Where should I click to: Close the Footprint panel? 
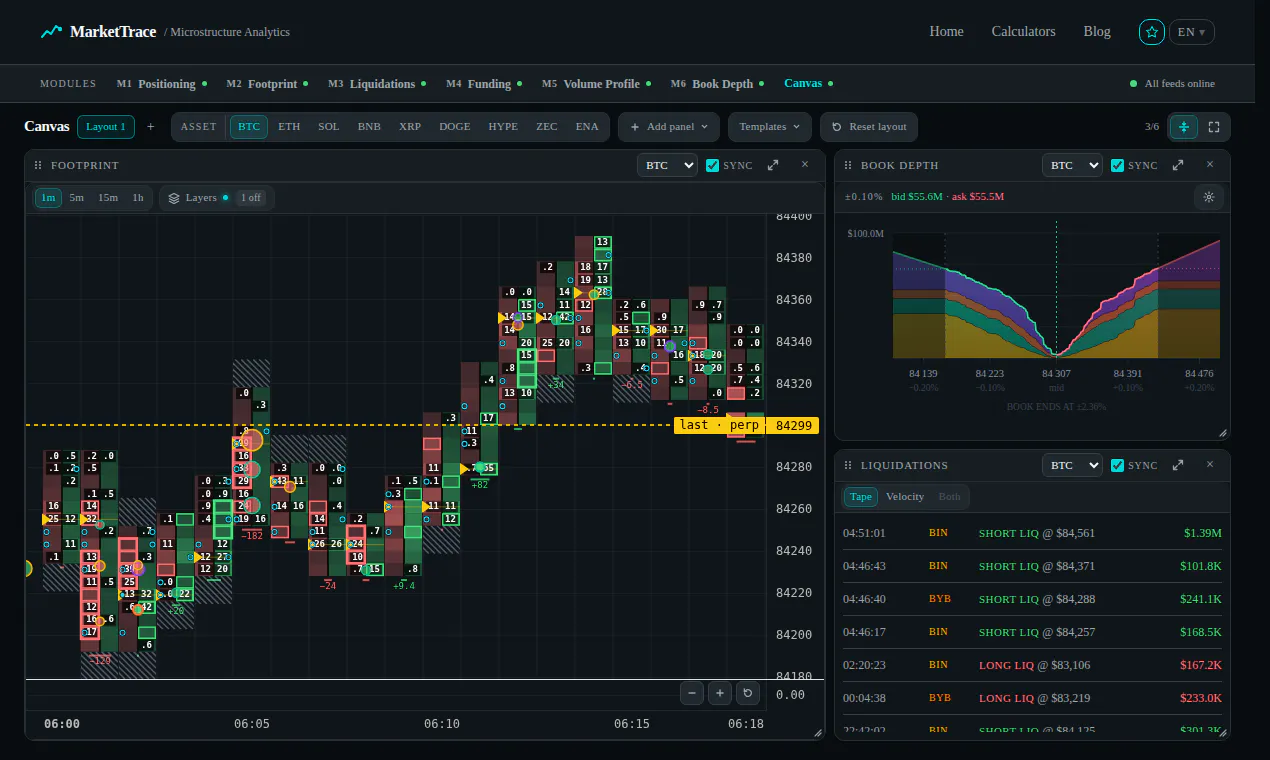click(805, 165)
